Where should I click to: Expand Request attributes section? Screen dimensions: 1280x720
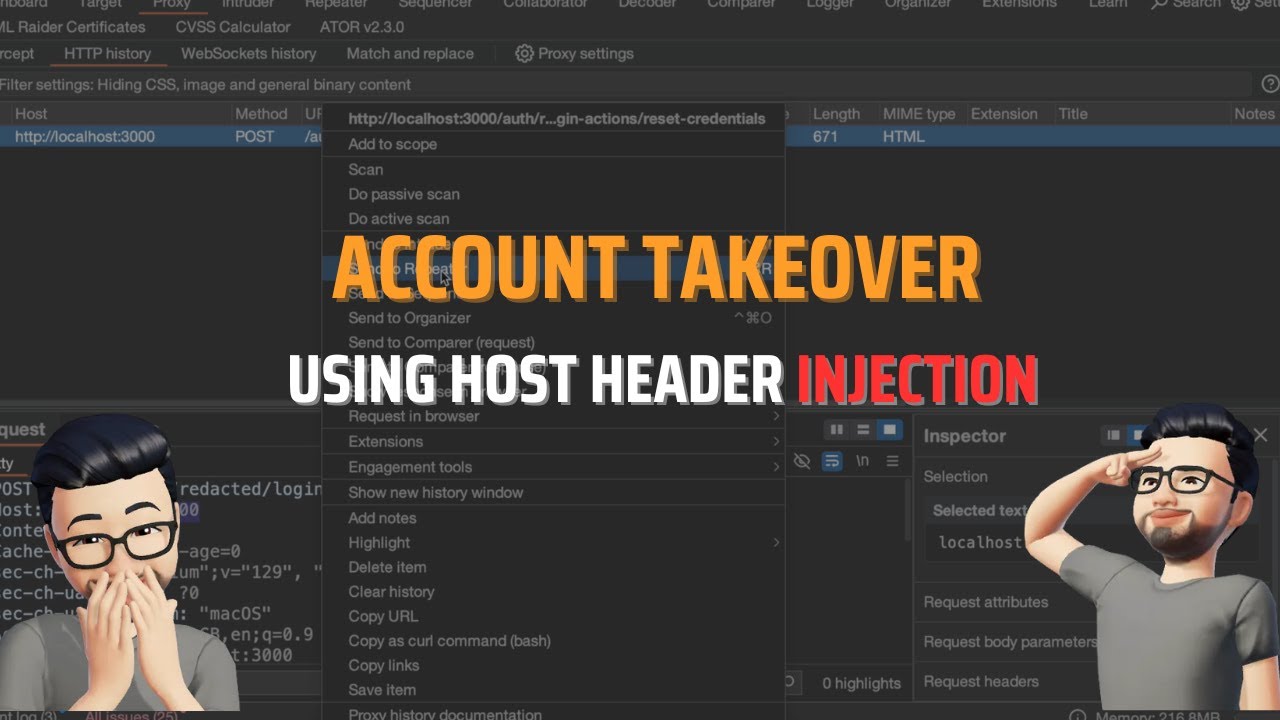tap(986, 602)
